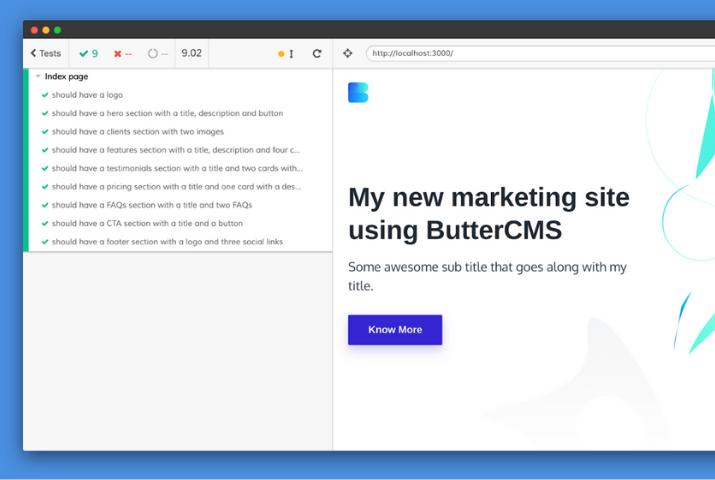Click the failed tests red X count
This screenshot has width=715, height=480.
[122, 54]
